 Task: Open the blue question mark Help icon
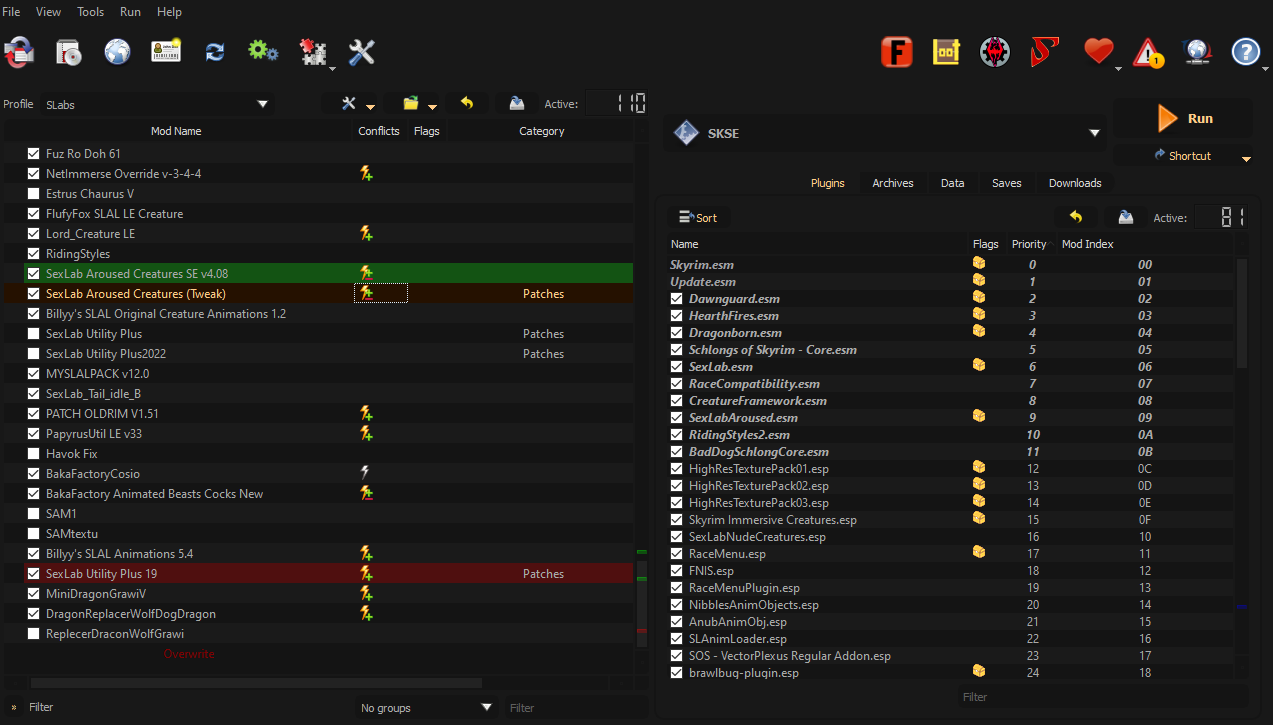(1245, 52)
